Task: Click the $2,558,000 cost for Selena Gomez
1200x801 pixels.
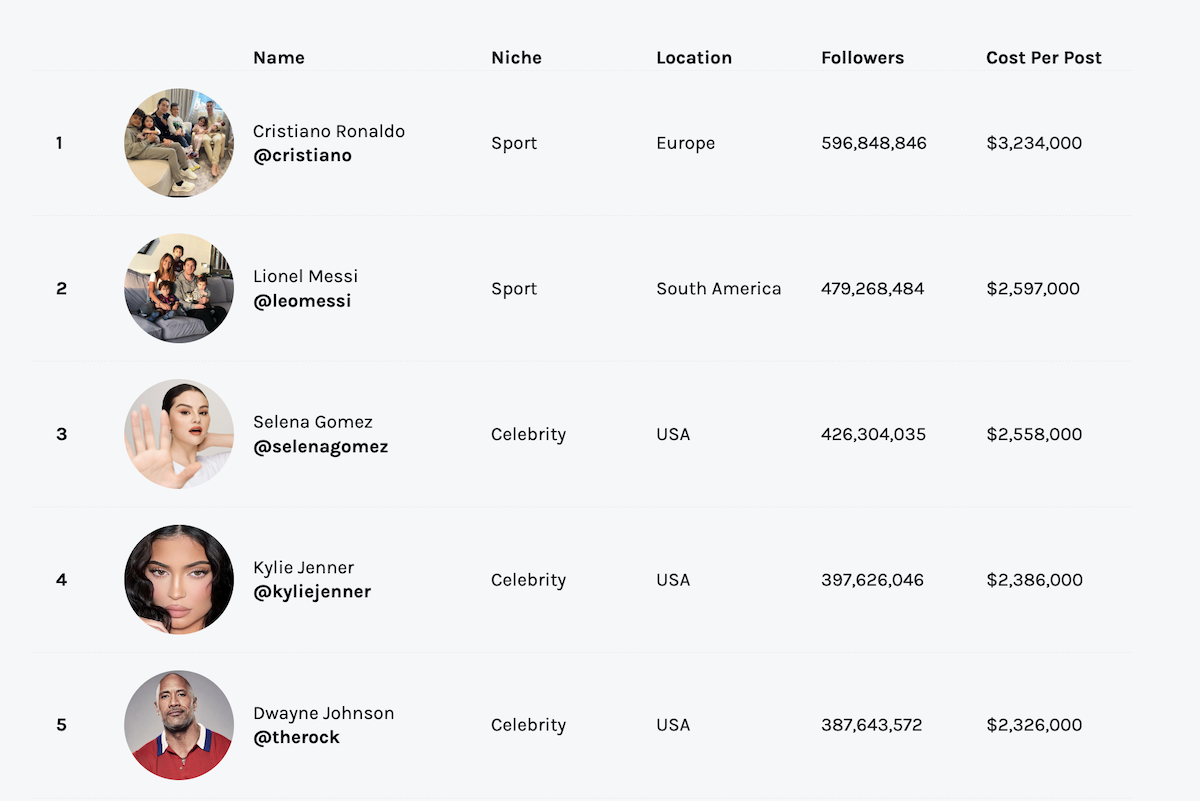Action: 1034,434
